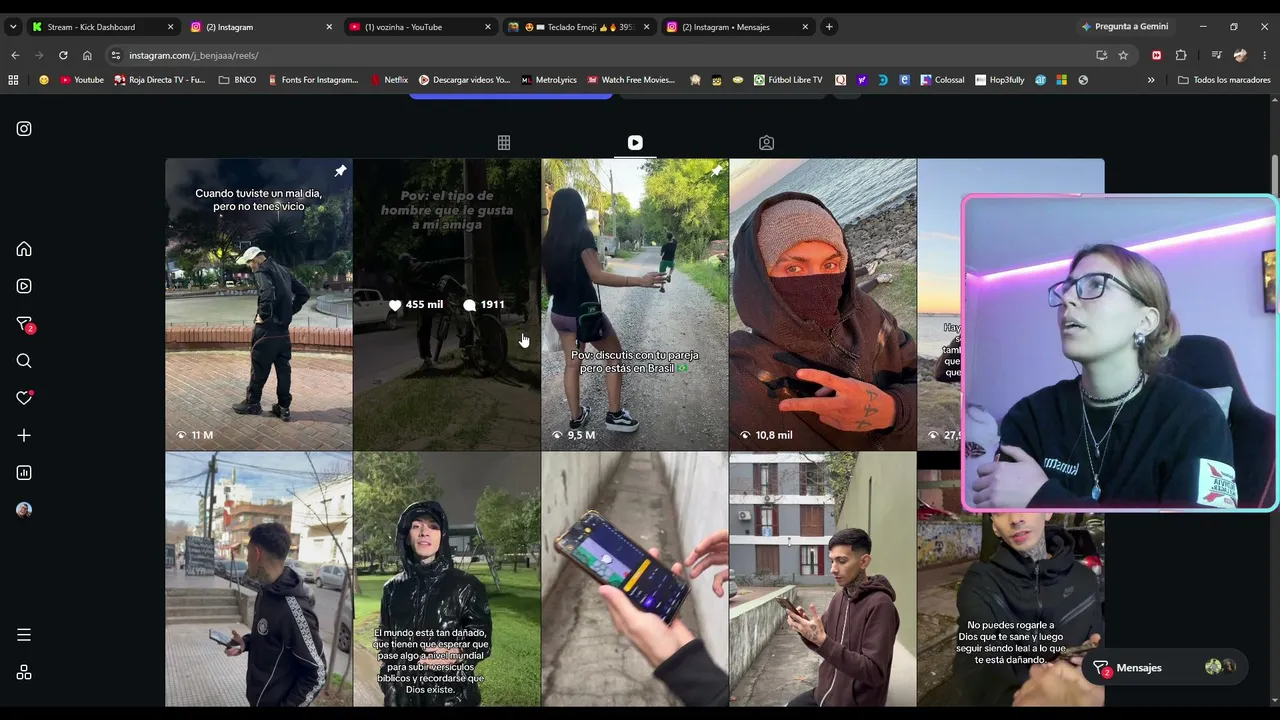Open the floating Mensajes button
The height and width of the screenshot is (720, 1280).
coord(1165,667)
